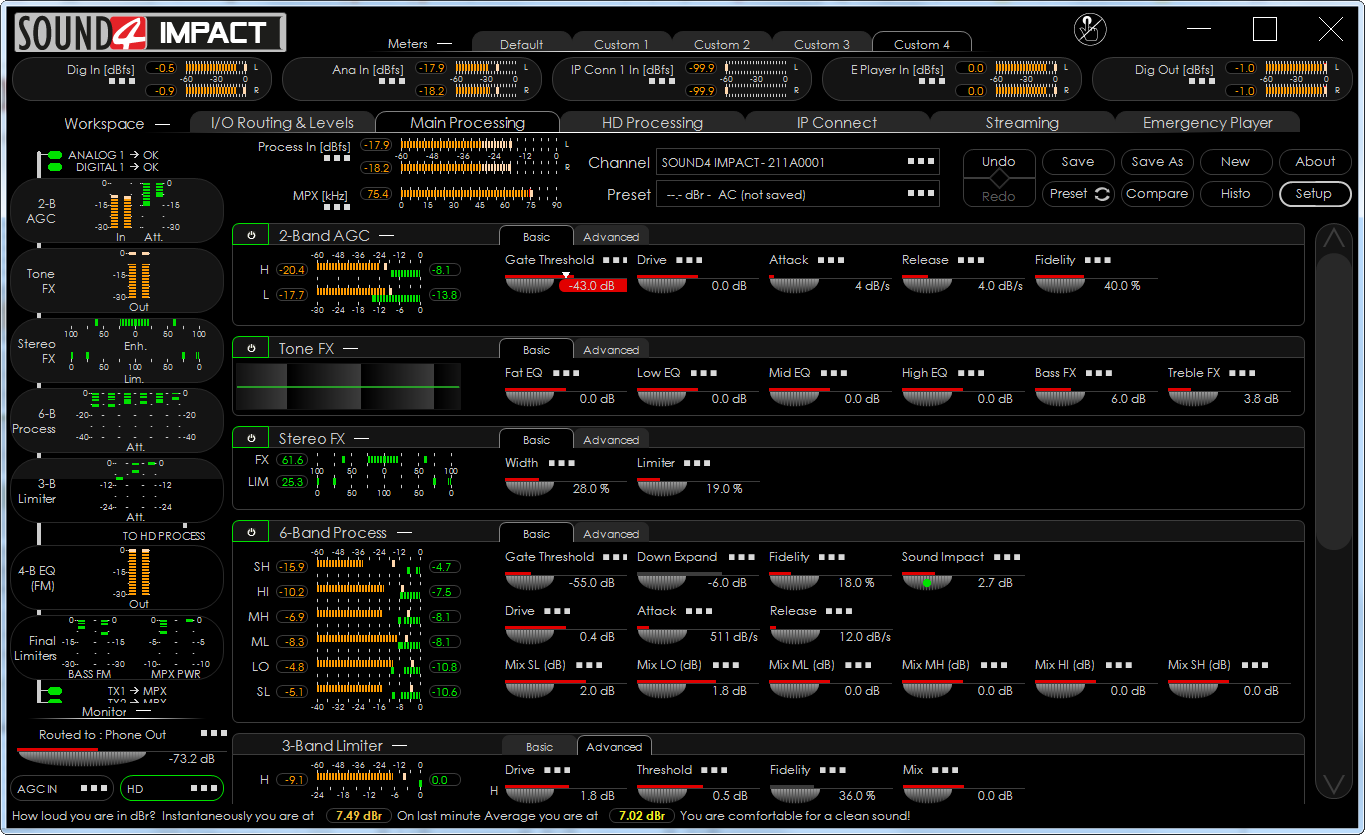1365x835 pixels.
Task: Open the Channel field three-dot menu
Action: (x=920, y=162)
